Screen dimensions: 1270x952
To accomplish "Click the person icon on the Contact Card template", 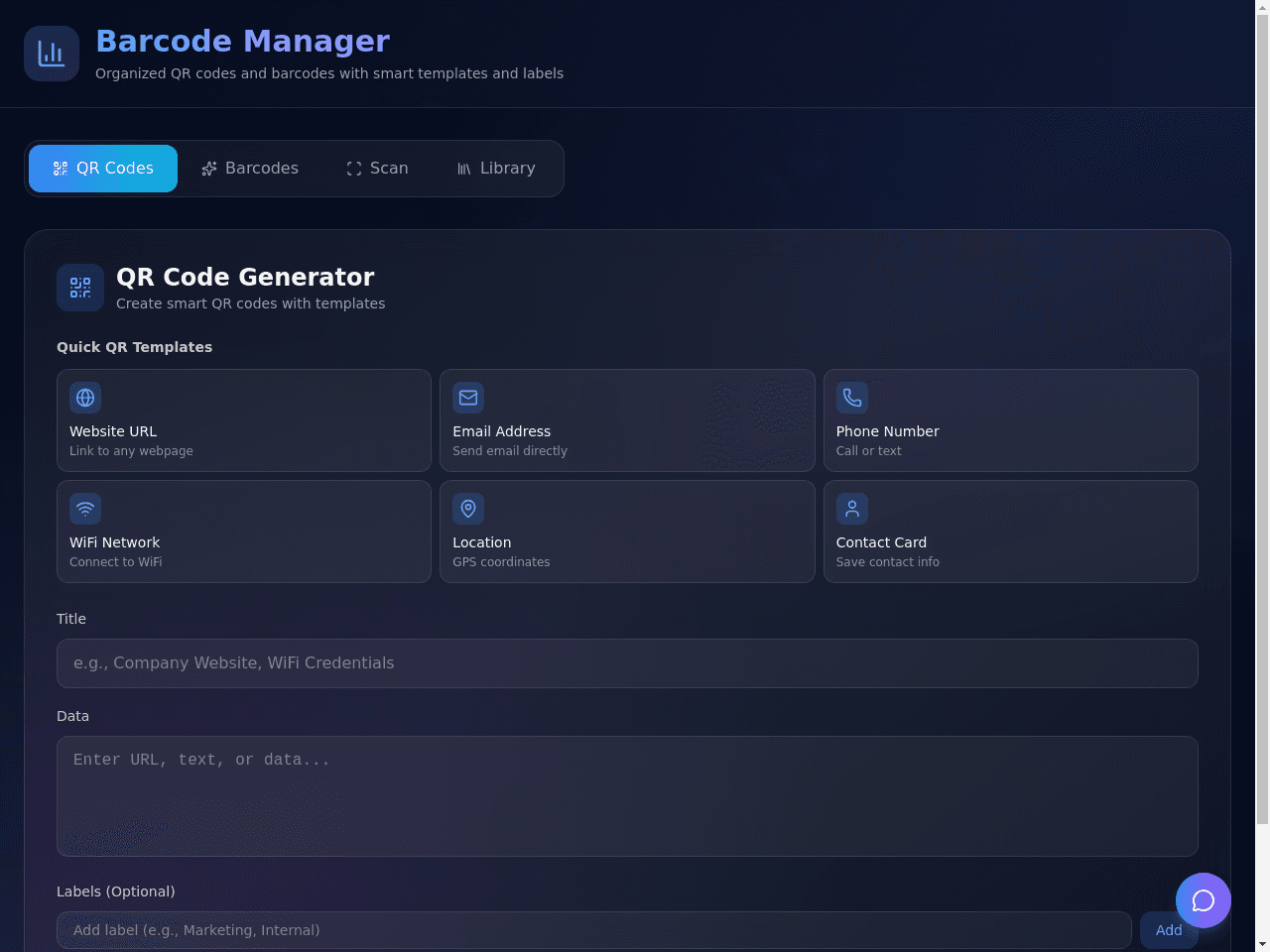I will (852, 509).
